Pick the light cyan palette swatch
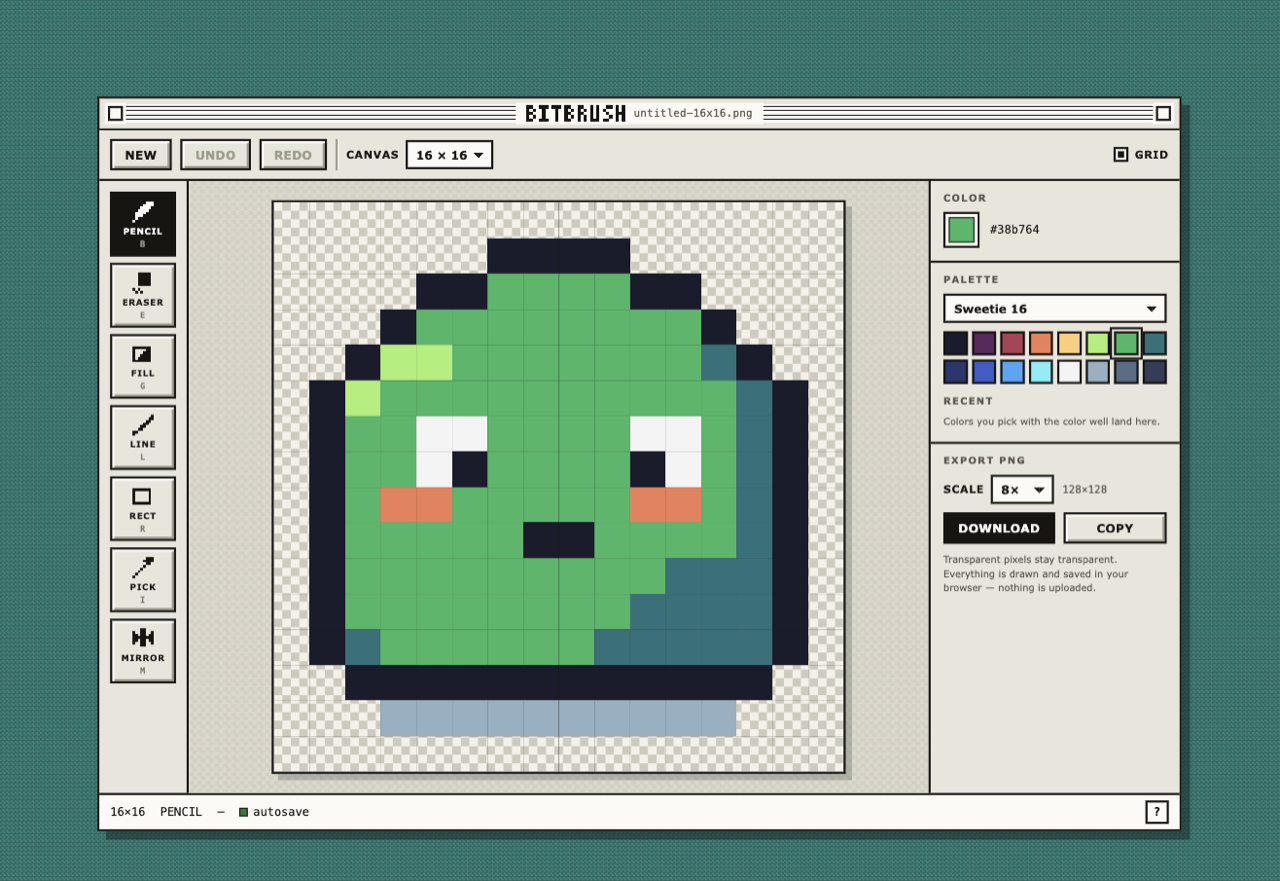The height and width of the screenshot is (881, 1280). (x=1041, y=372)
